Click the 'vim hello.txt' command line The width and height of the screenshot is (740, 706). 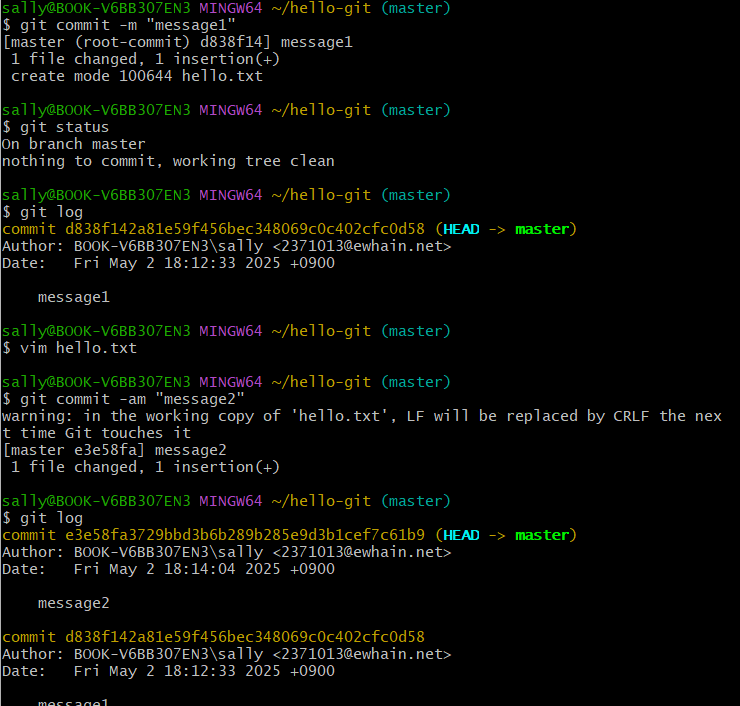[69, 348]
